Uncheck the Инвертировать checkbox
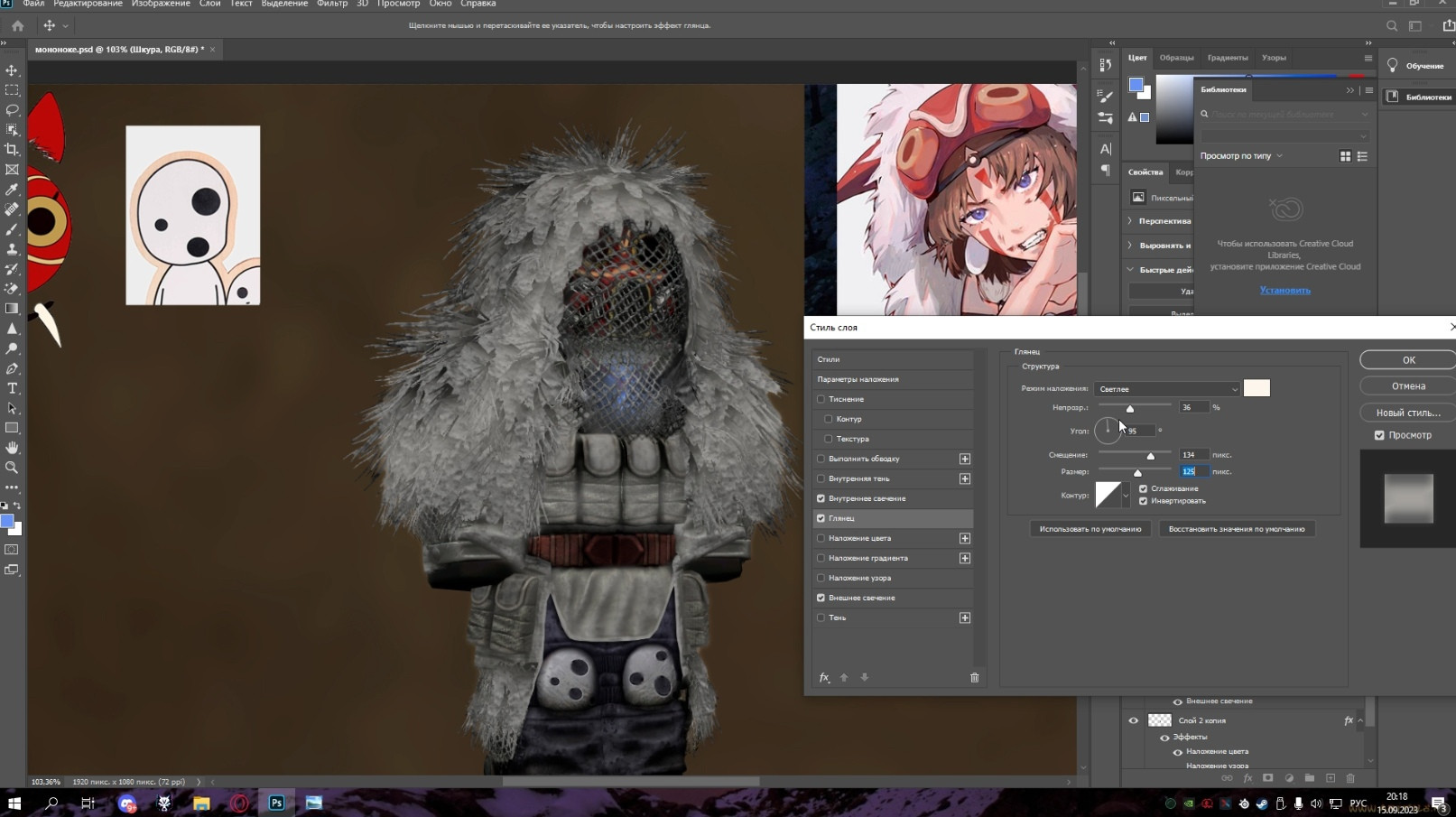This screenshot has width=1456, height=817. tap(1143, 501)
